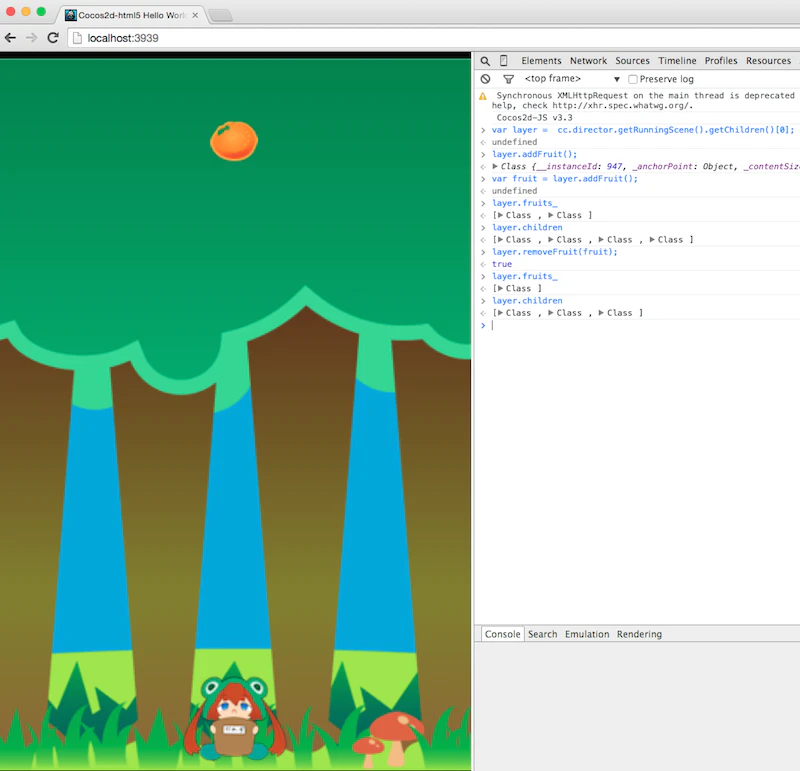The image size is (800, 771).
Task: Clear the console log
Action: pyautogui.click(x=485, y=79)
